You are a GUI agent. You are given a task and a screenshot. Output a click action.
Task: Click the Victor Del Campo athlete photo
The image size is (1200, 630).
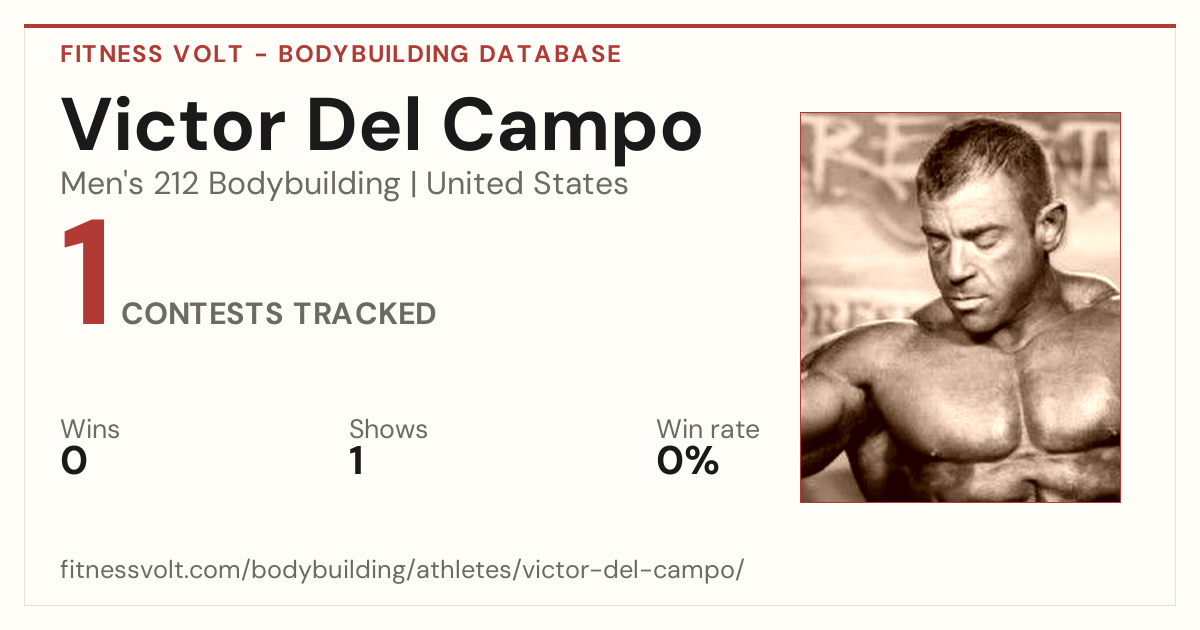coord(960,307)
